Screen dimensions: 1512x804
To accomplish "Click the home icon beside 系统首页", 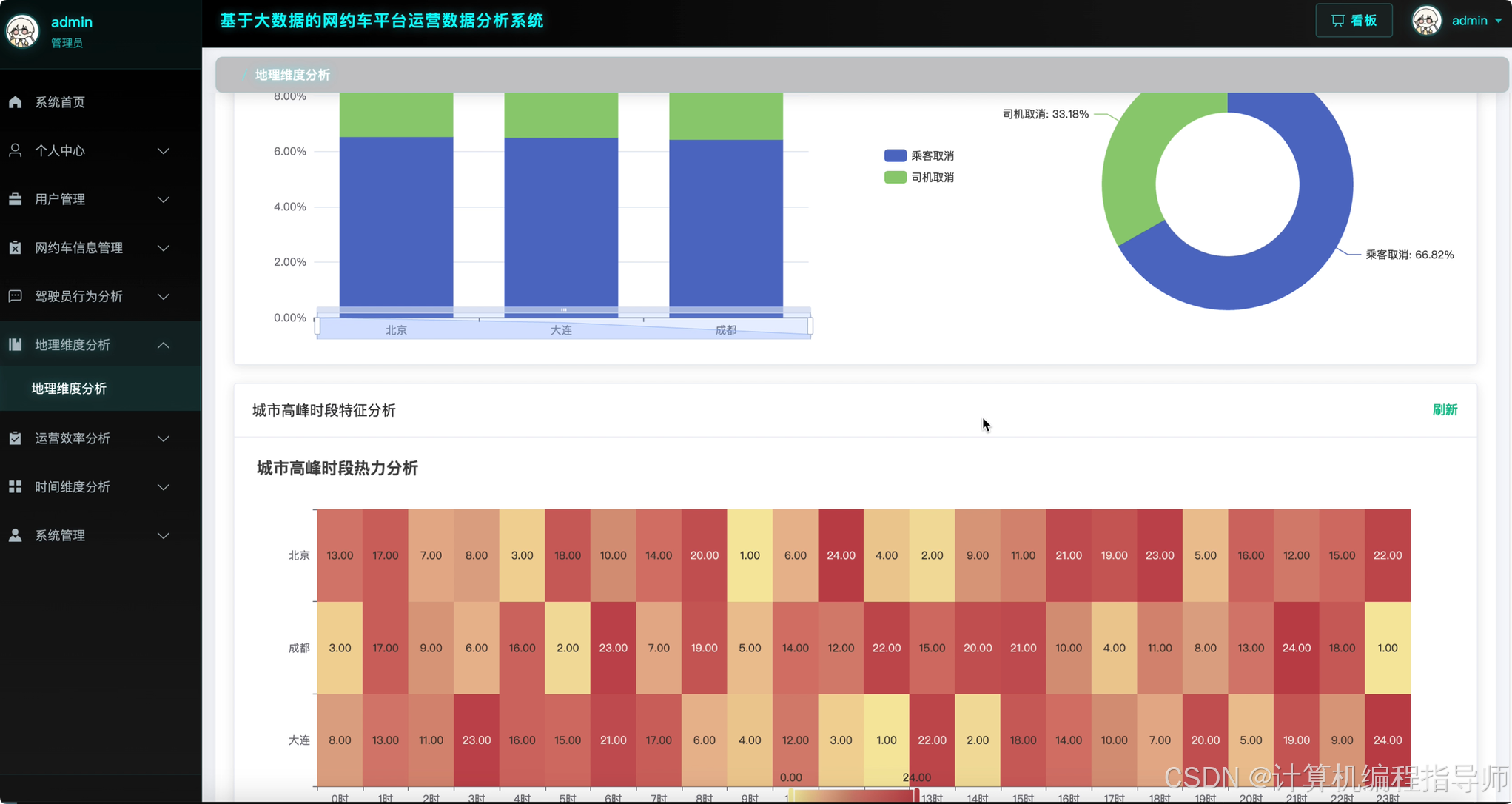I will tap(15, 102).
